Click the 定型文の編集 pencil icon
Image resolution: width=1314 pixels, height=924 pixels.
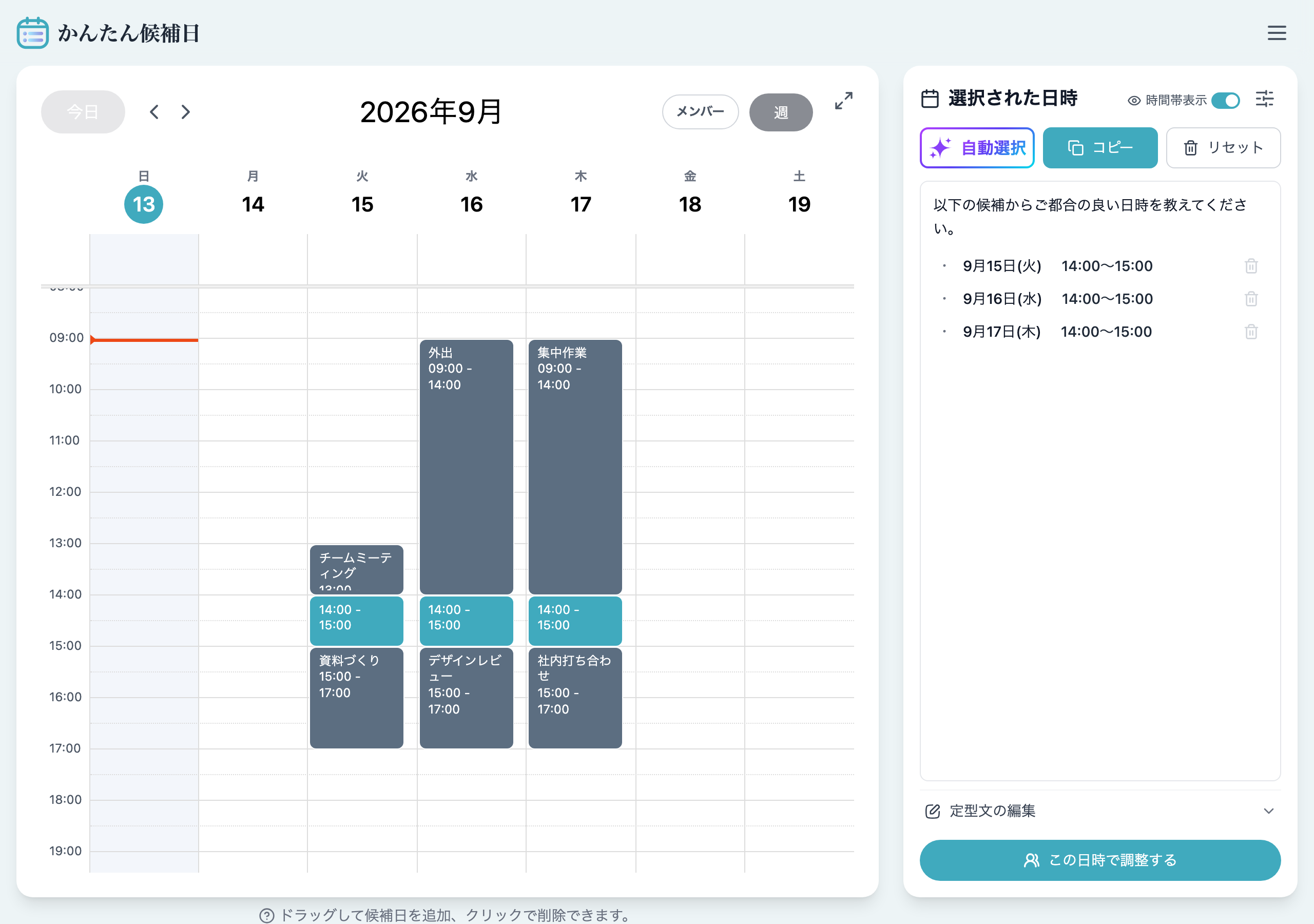[x=932, y=811]
